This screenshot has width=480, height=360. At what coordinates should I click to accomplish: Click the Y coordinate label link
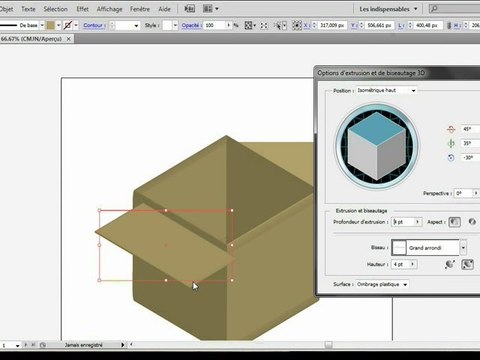353,25
